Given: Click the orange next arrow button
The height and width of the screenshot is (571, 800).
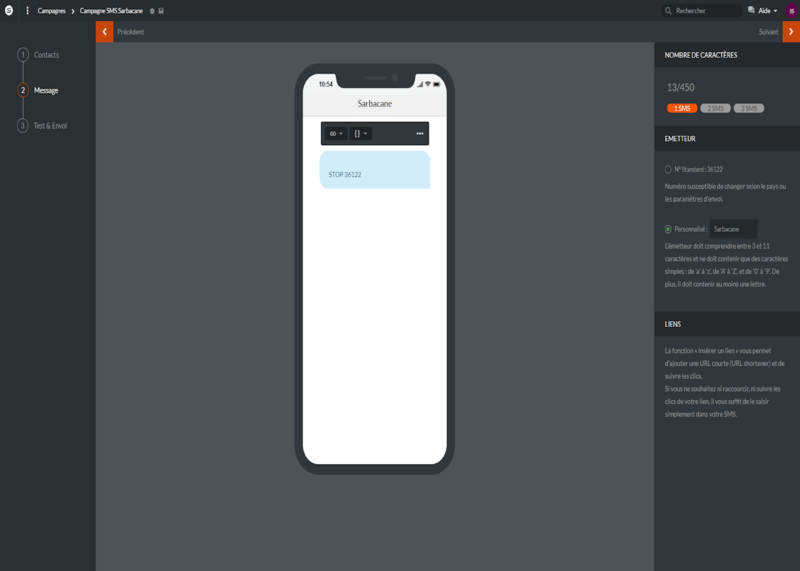Looking at the screenshot, I should 791,32.
